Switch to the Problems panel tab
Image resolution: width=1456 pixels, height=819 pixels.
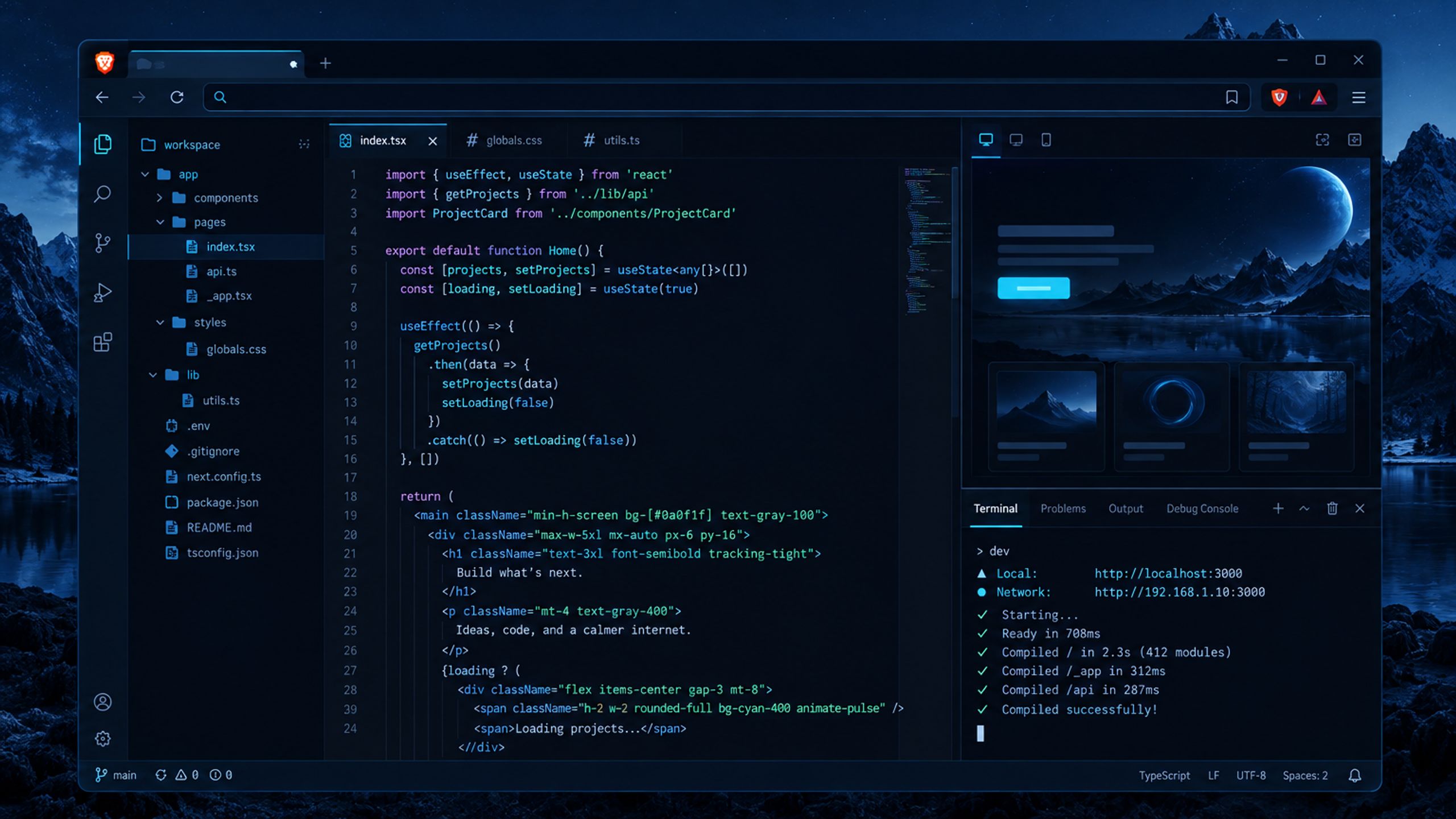pyautogui.click(x=1063, y=508)
